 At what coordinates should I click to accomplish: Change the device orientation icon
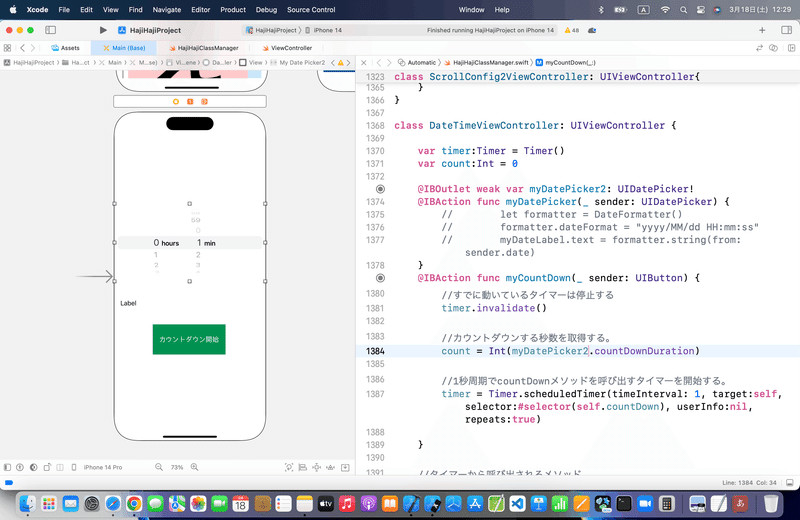tap(47, 467)
